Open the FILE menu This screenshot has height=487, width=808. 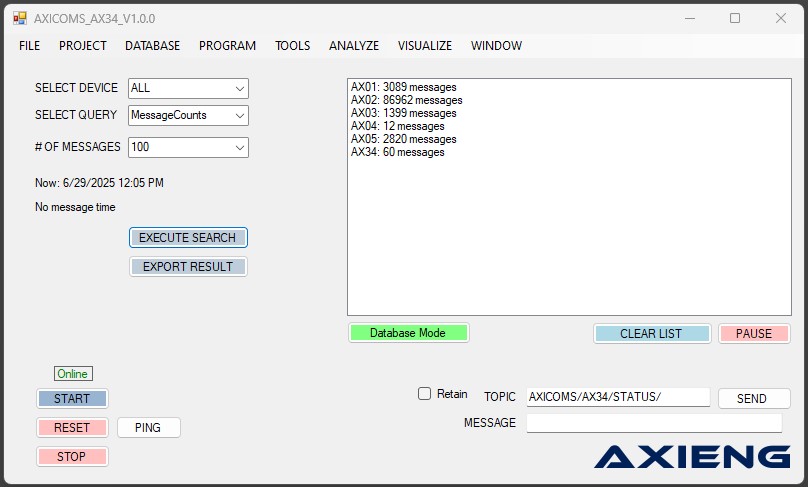(29, 46)
